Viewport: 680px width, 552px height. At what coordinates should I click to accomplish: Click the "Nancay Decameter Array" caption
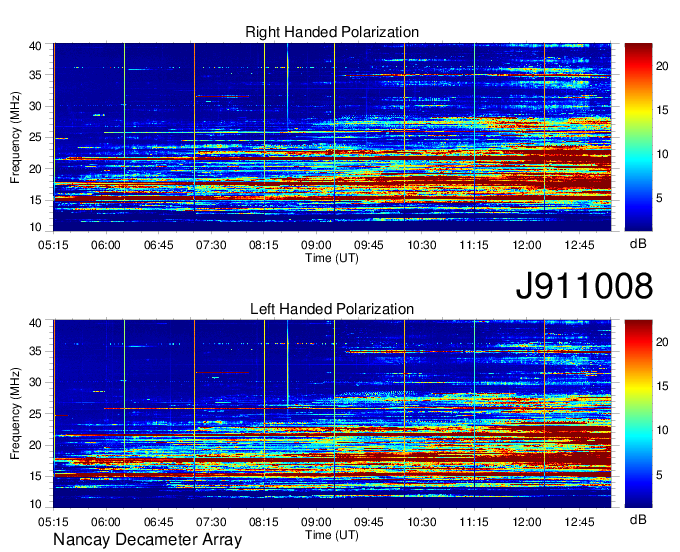[x=147, y=539]
